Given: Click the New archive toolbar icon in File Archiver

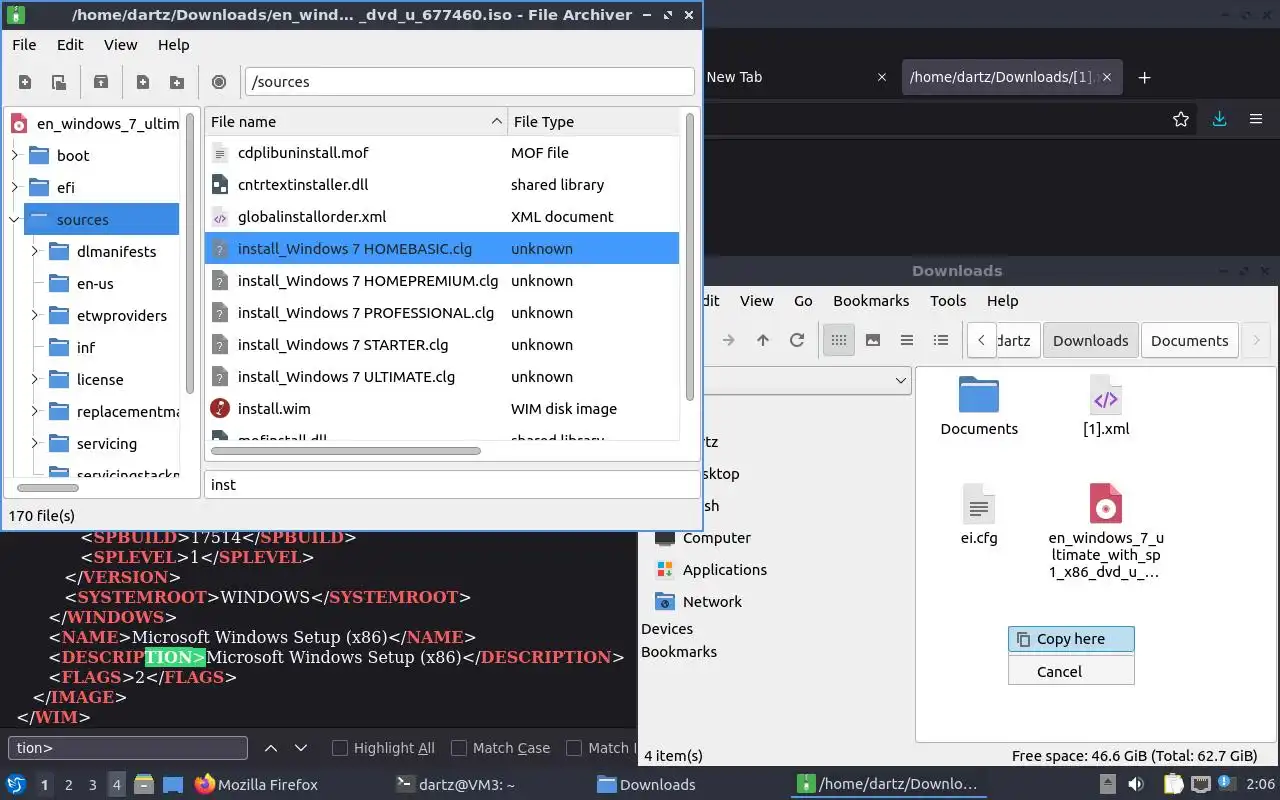Looking at the screenshot, I should click(25, 82).
